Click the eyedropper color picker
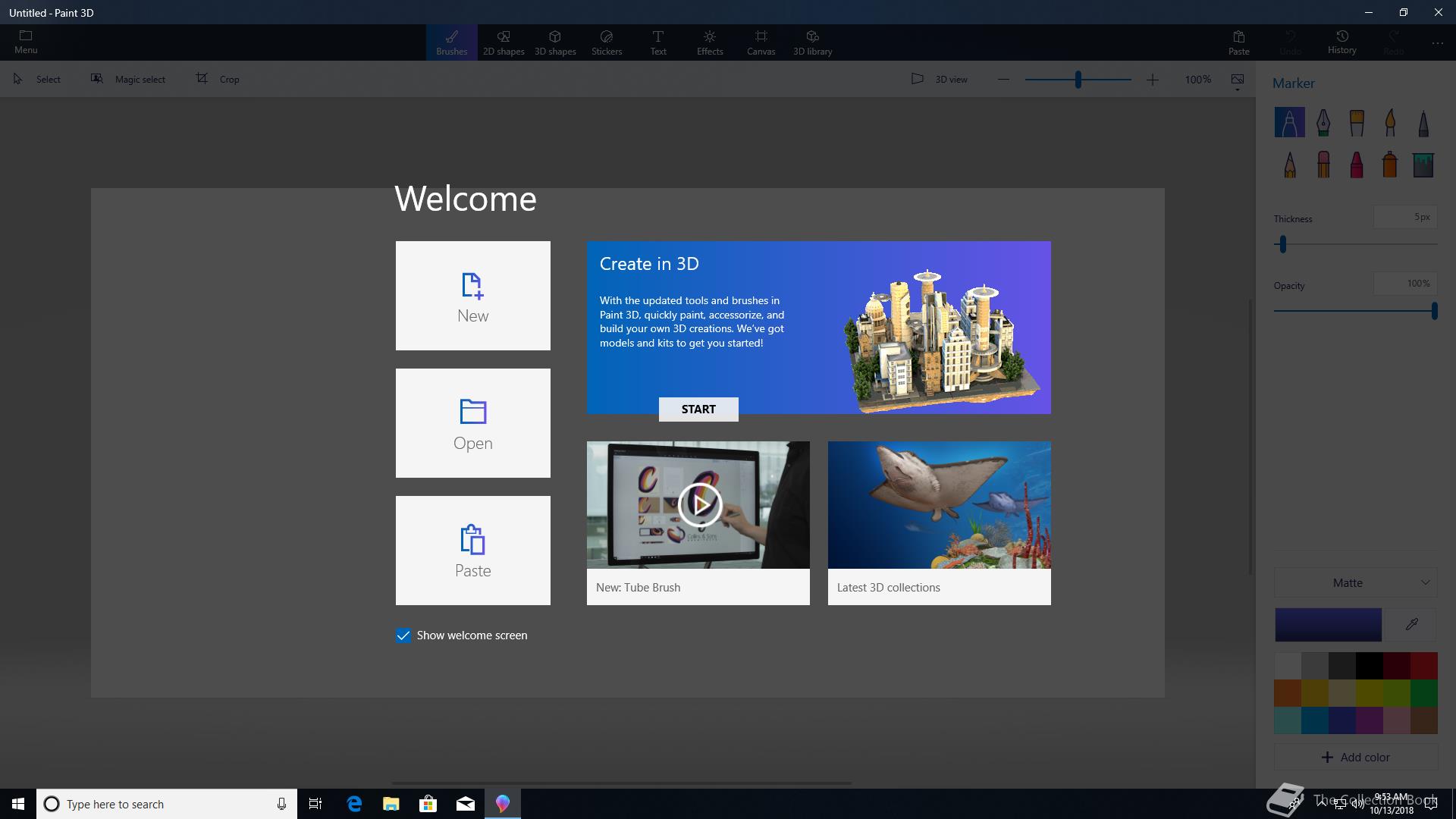Image resolution: width=1456 pixels, height=819 pixels. tap(1411, 625)
